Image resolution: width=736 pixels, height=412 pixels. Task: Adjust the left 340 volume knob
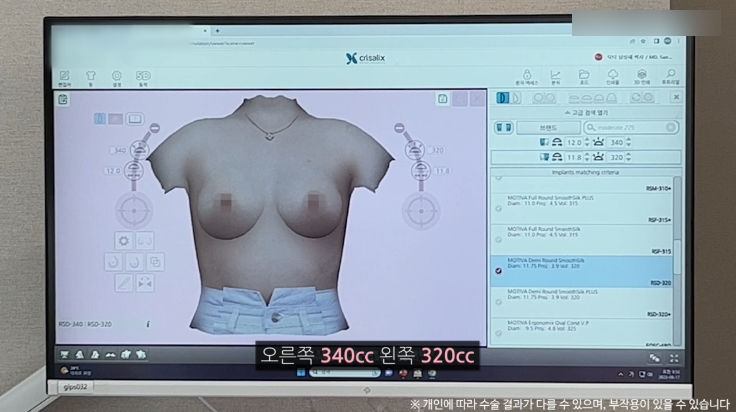point(140,149)
